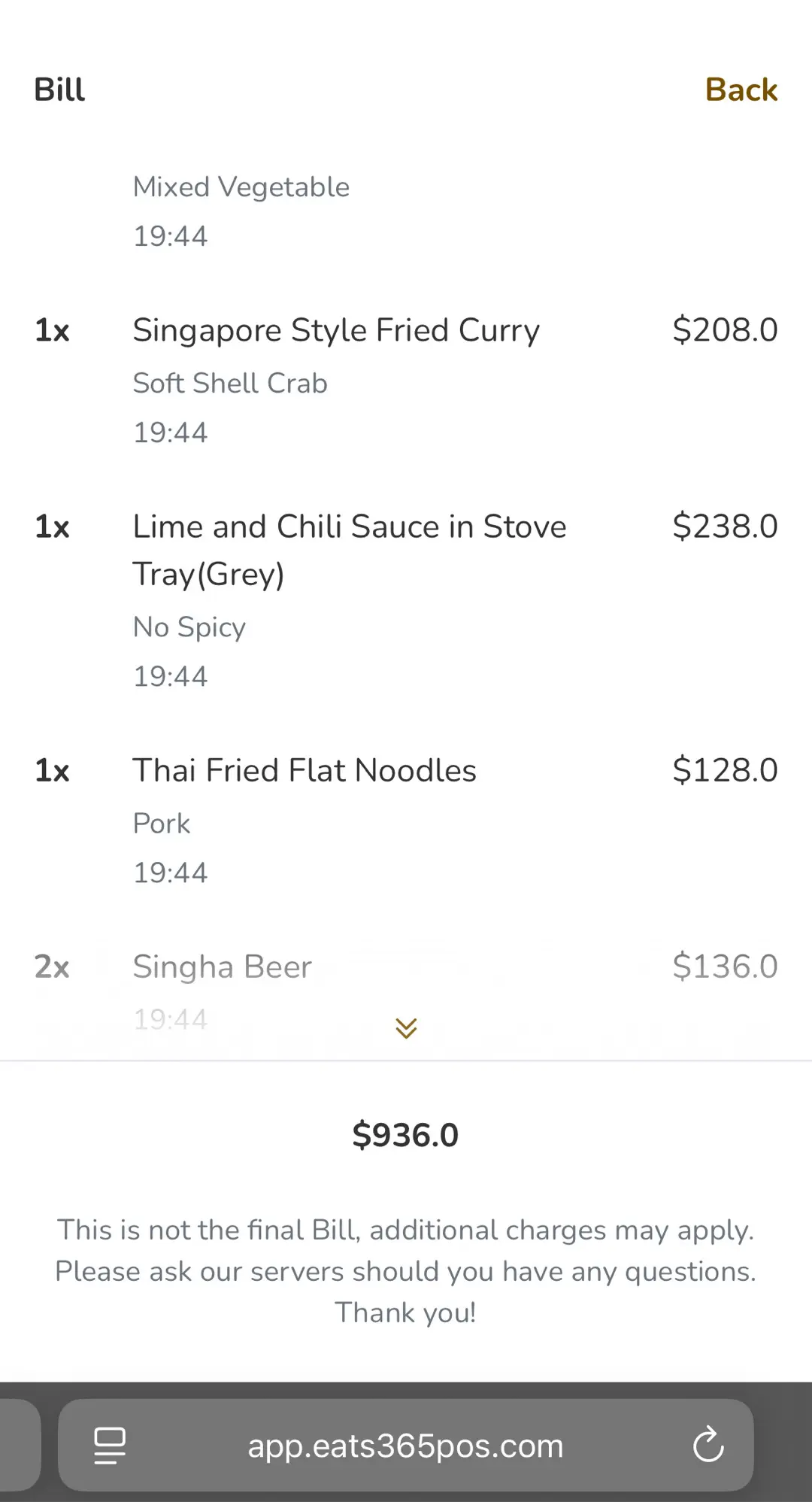Tap the app.eats365pos.com address field

pos(405,1445)
